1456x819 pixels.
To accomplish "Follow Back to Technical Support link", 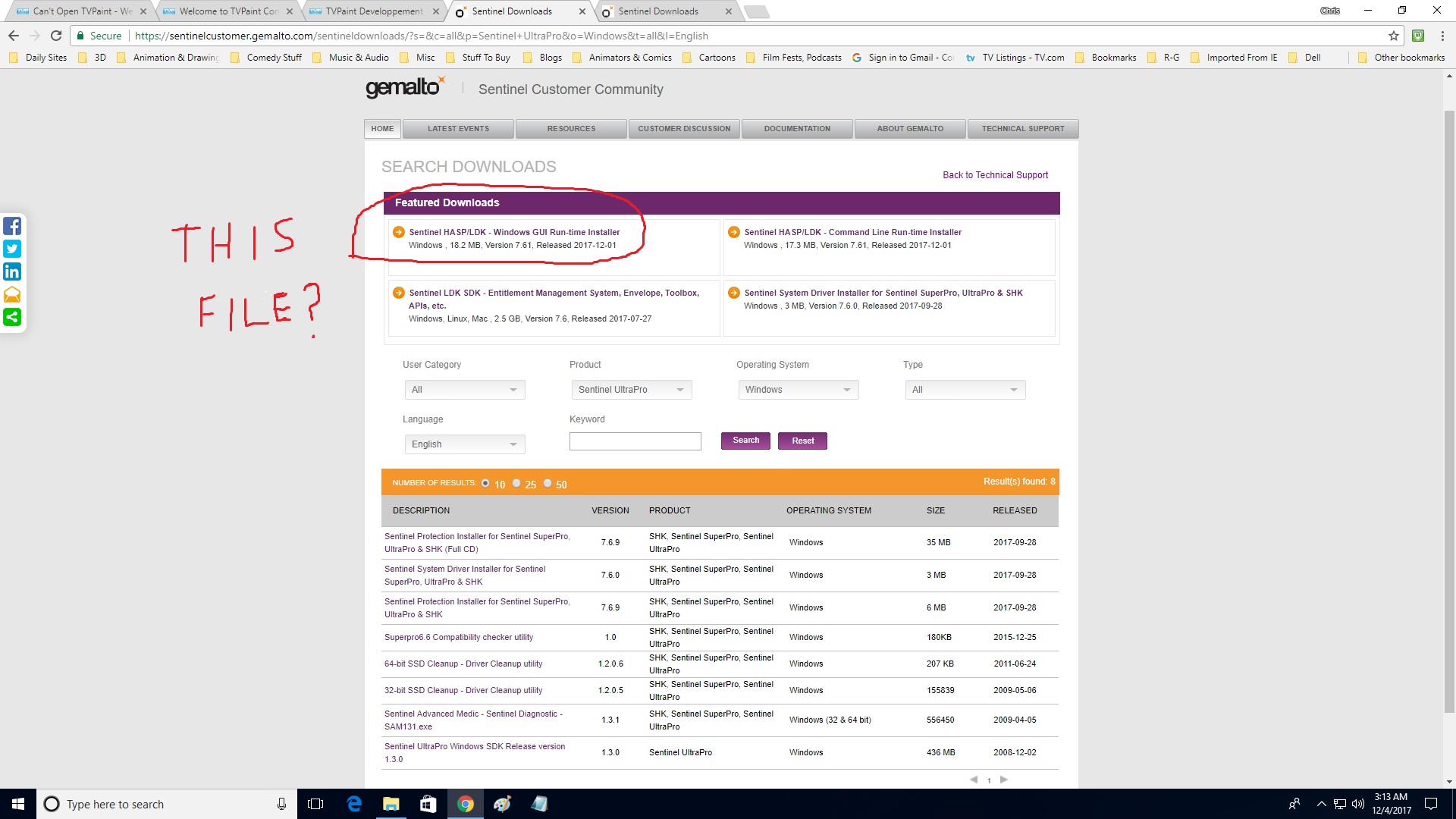I will point(995,175).
